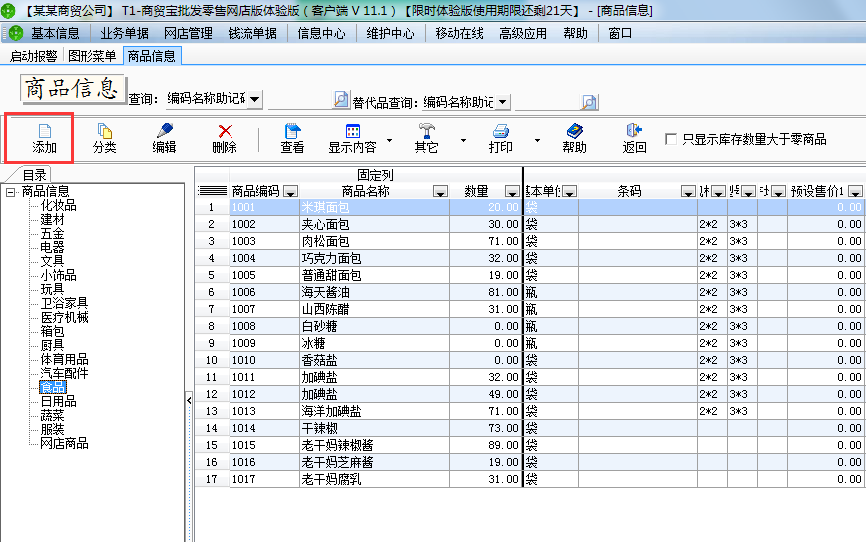Click the 显示内容 toolbar icon
This screenshot has width=866, height=542.
coord(352,131)
